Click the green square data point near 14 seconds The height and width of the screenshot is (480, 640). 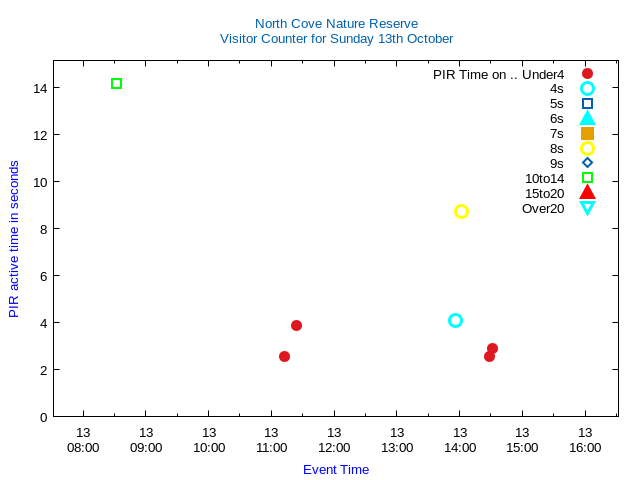tap(116, 84)
